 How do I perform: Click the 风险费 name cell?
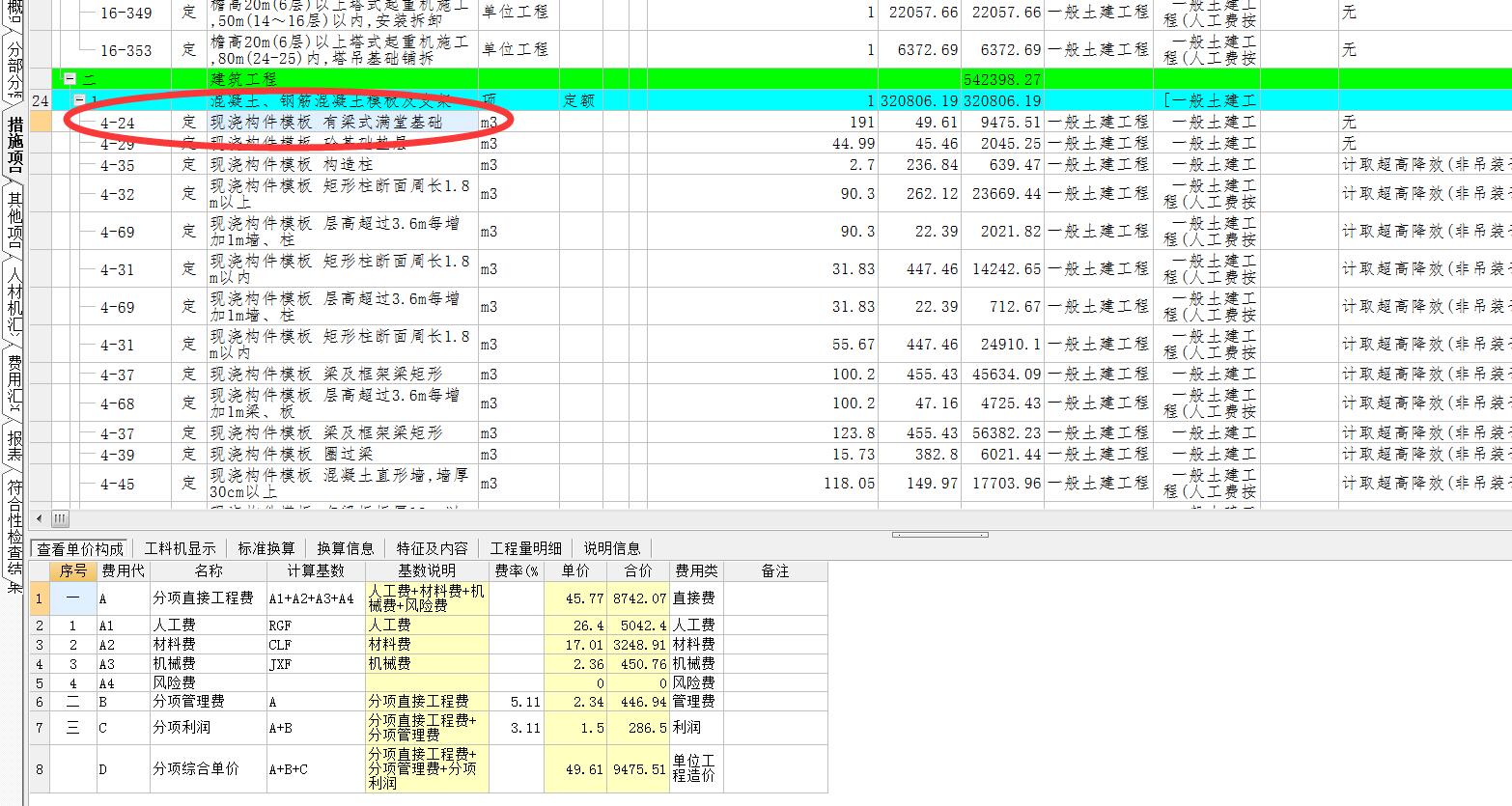pos(208,683)
